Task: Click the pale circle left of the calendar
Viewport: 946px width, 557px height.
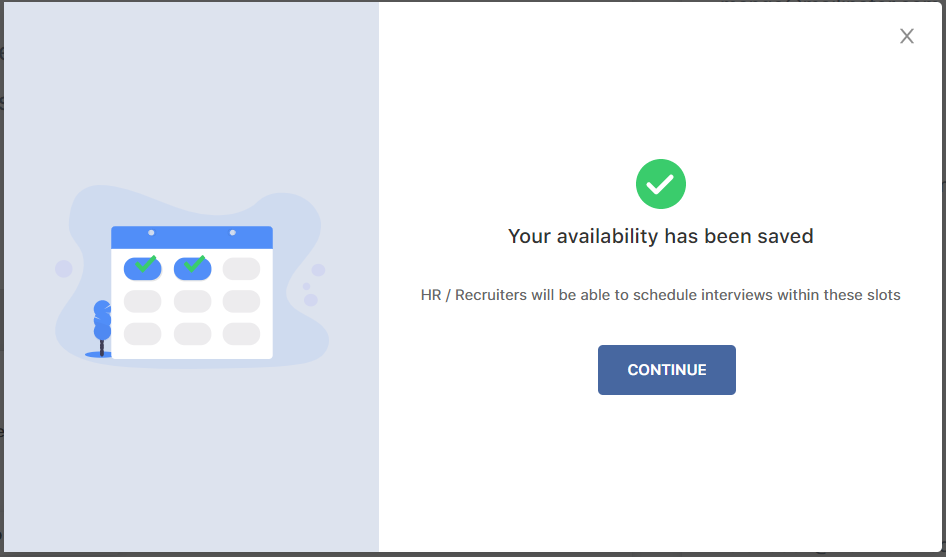Action: (64, 268)
